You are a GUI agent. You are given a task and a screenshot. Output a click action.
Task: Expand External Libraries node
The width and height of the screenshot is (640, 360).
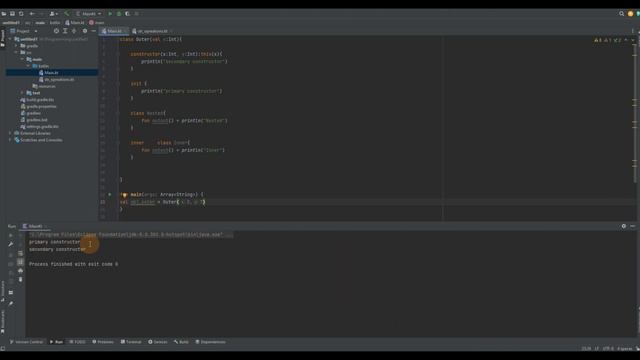coord(10,133)
